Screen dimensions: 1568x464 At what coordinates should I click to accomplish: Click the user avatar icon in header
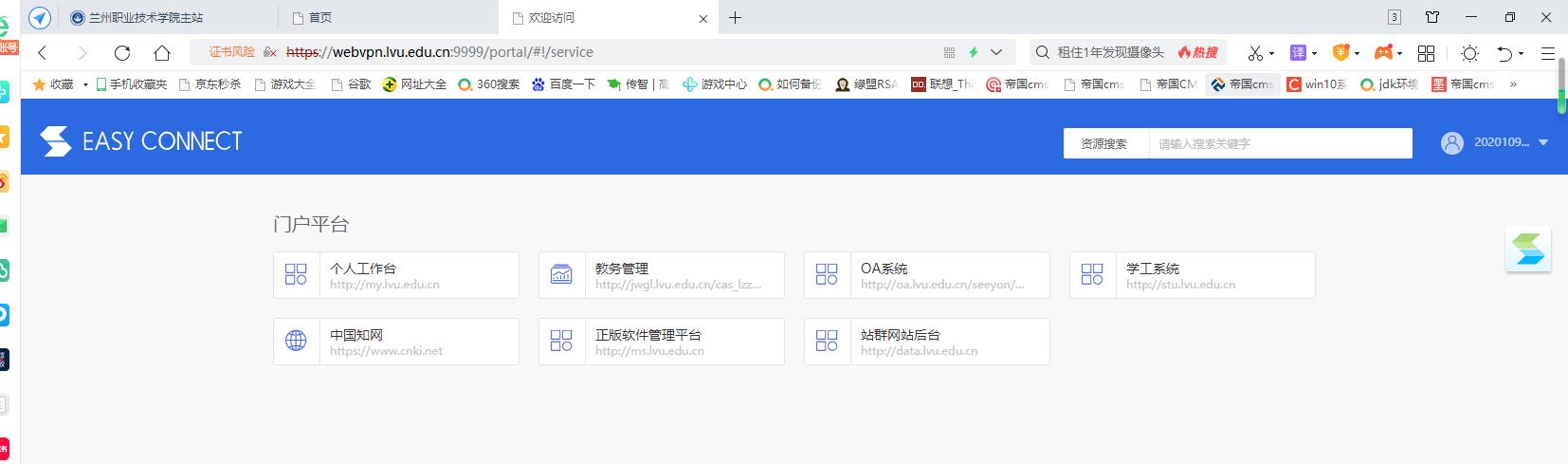pyautogui.click(x=1452, y=143)
